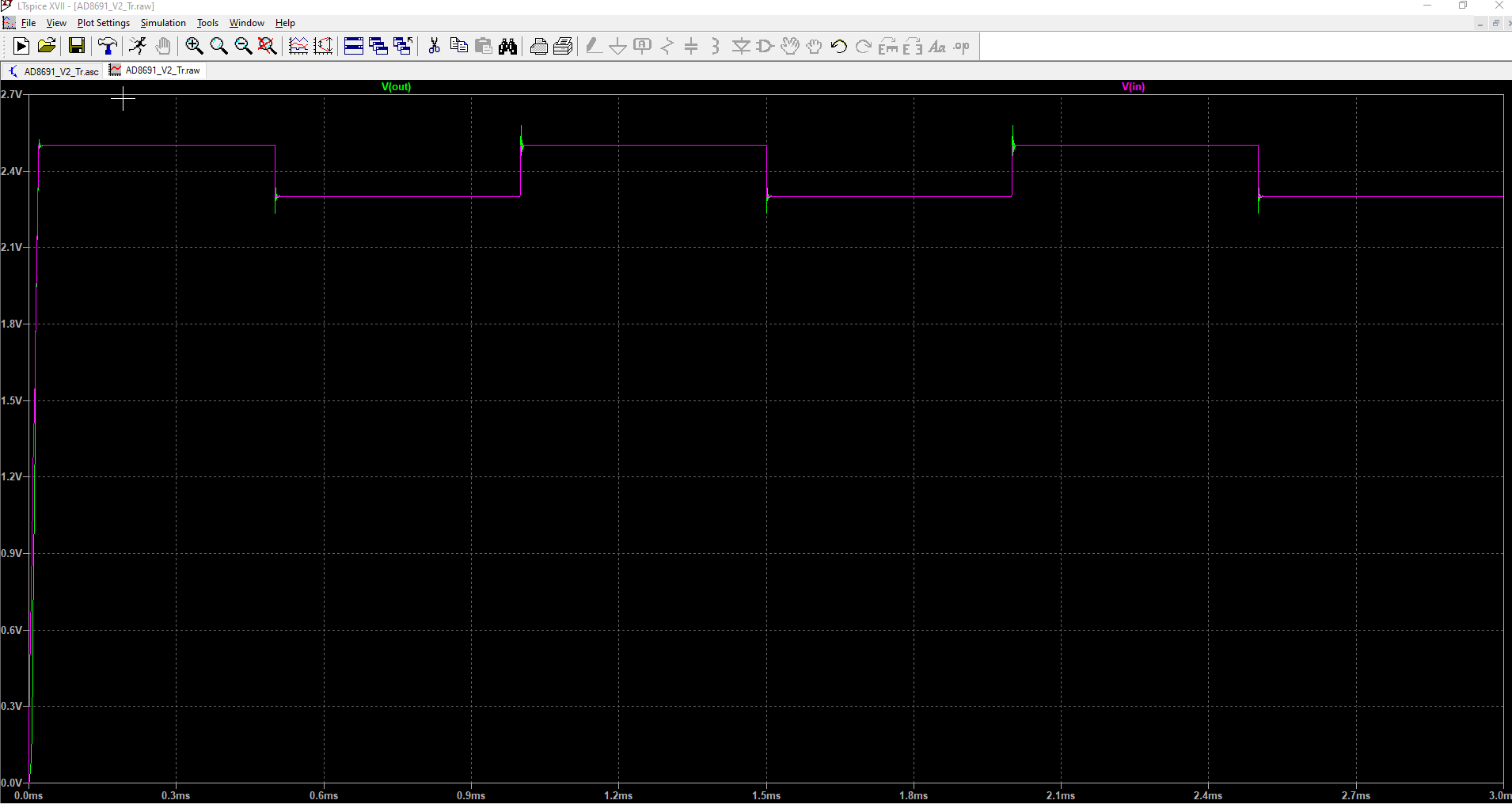Click the Mirror component icon
Image resolution: width=1512 pixels, height=804 pixels.
click(913, 46)
